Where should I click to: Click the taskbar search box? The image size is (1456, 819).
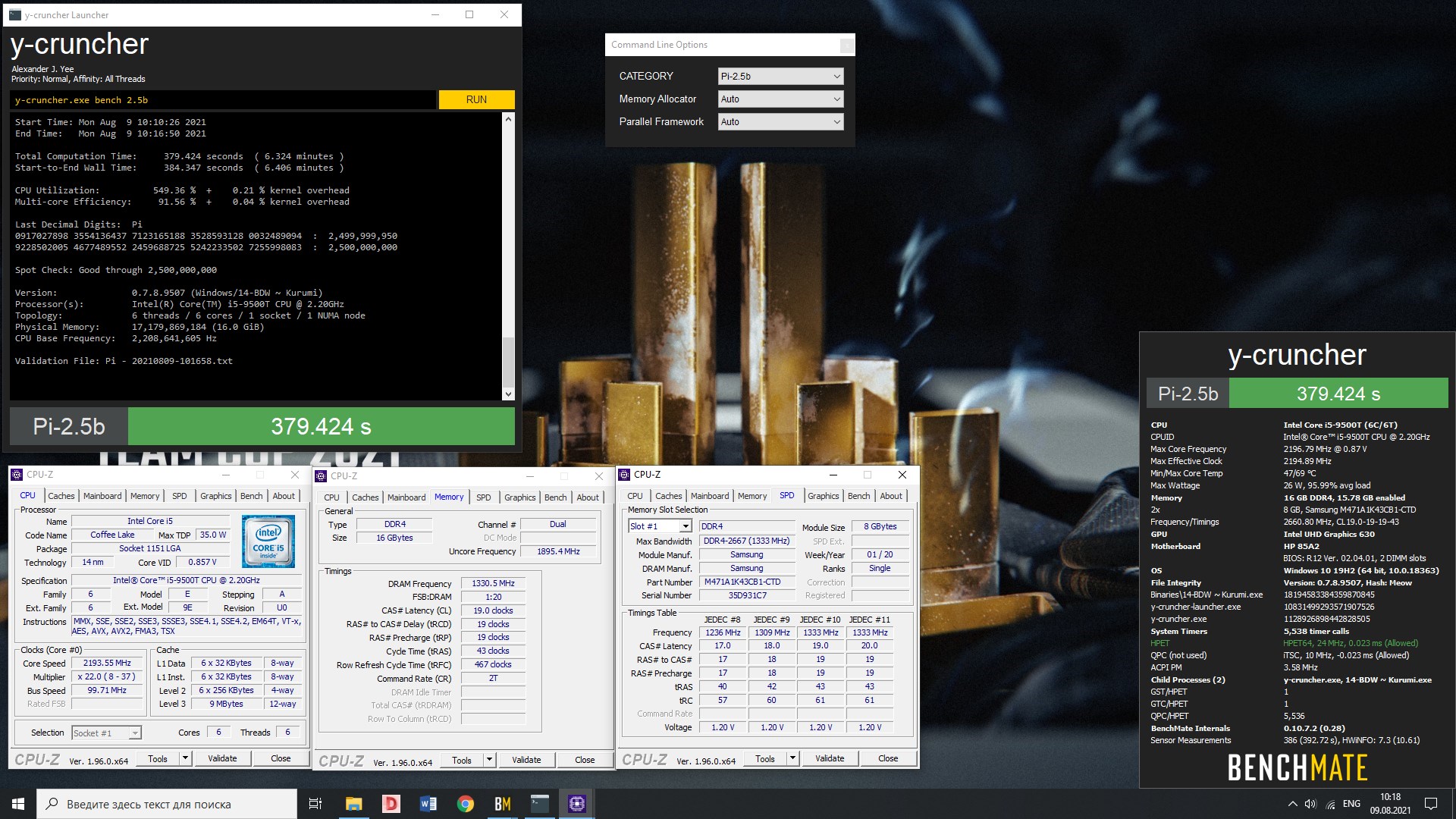[167, 804]
